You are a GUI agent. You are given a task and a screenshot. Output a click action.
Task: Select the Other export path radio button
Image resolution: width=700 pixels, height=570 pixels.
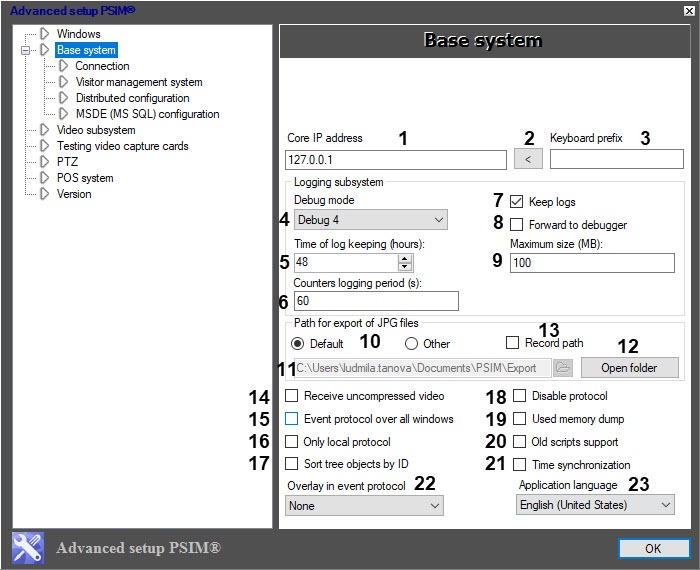[x=411, y=344]
